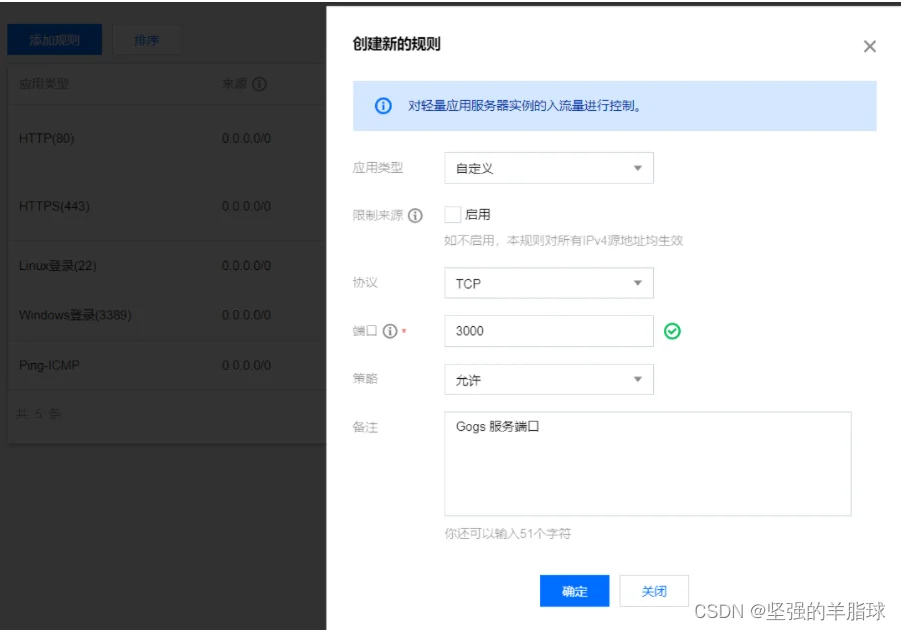Screen dimensions: 901x630
Task: Click the 共 5 条 total count text
Action: [x=38, y=414]
